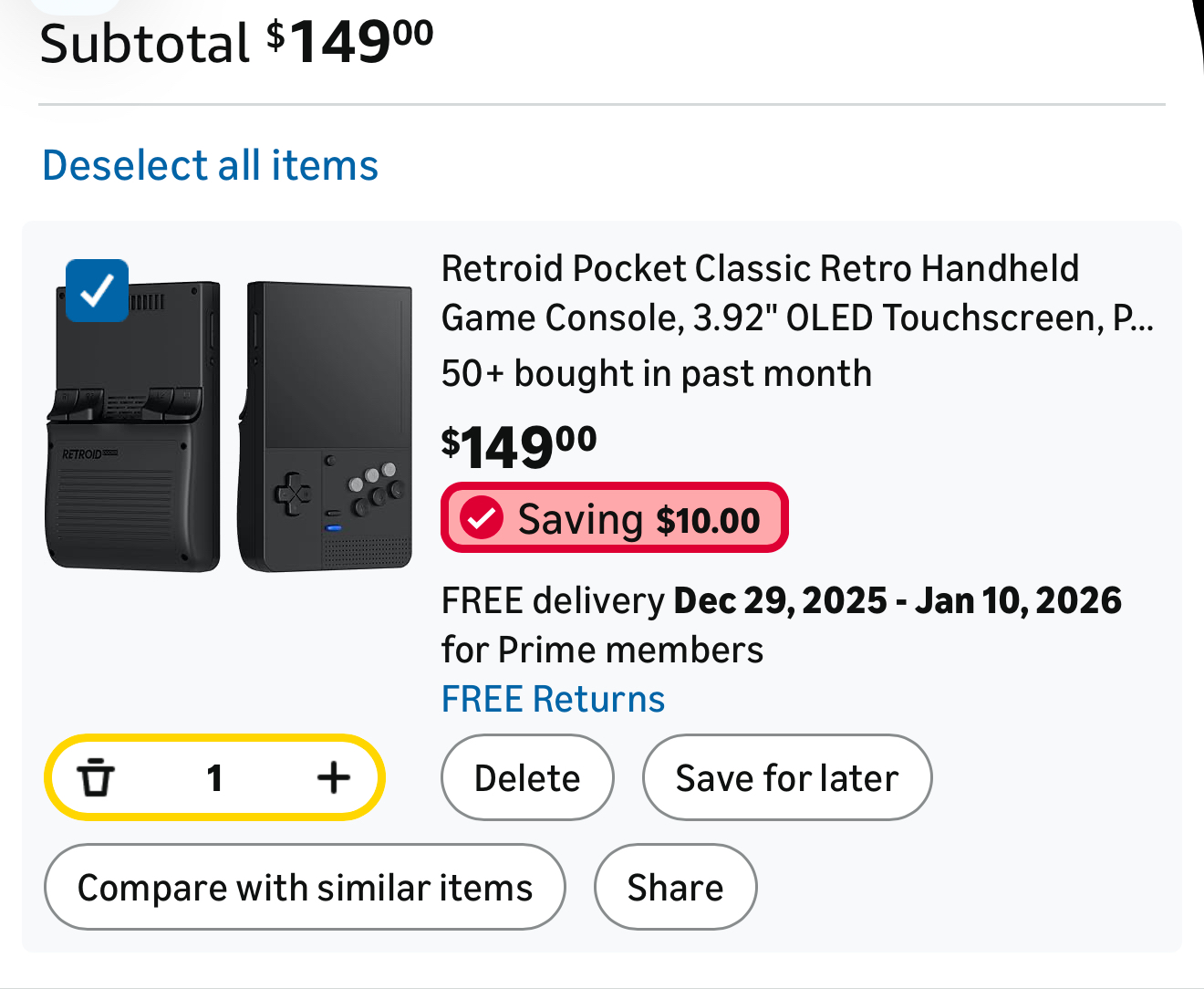Viewport: 1204px width, 989px height.
Task: Open Compare with similar items
Action: (305, 888)
